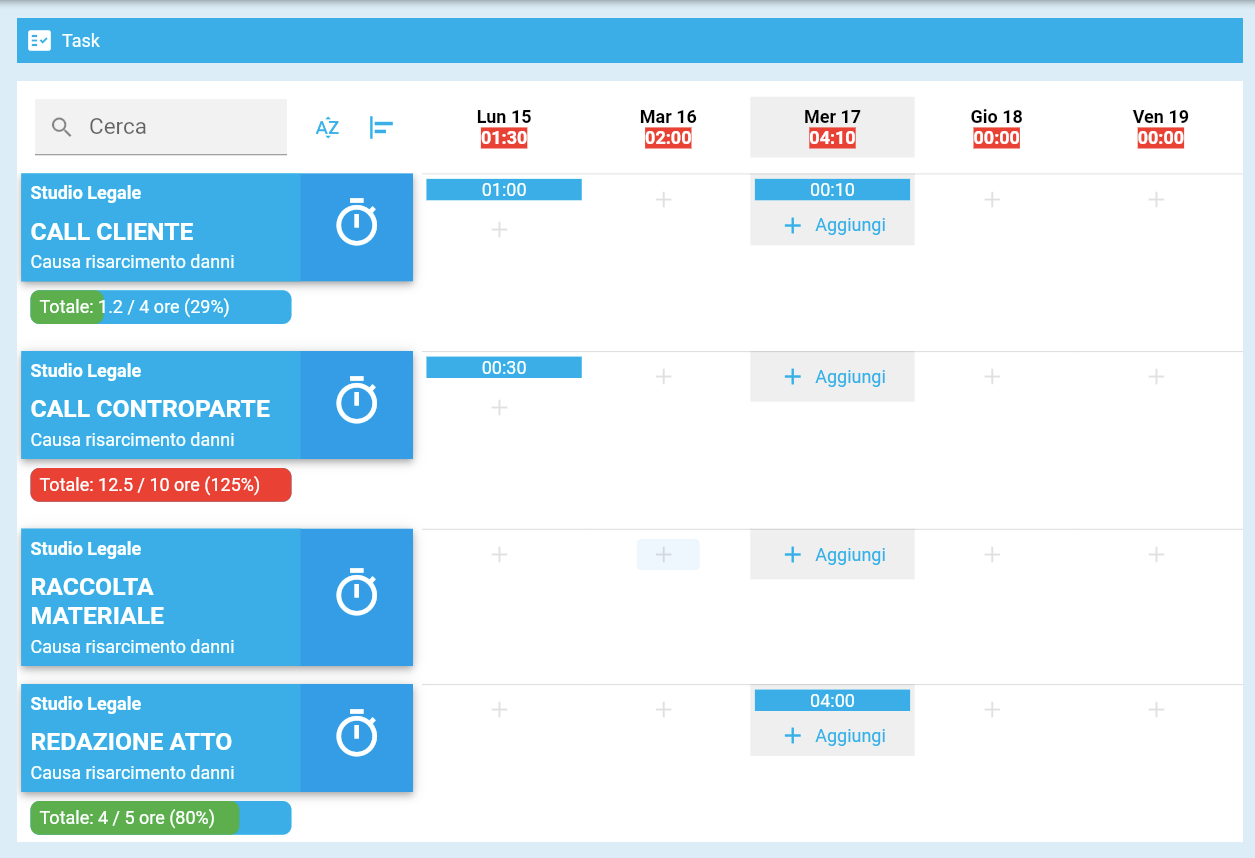Click the left-aligned bars sort icon
This screenshot has height=858, width=1255.
coord(381,127)
